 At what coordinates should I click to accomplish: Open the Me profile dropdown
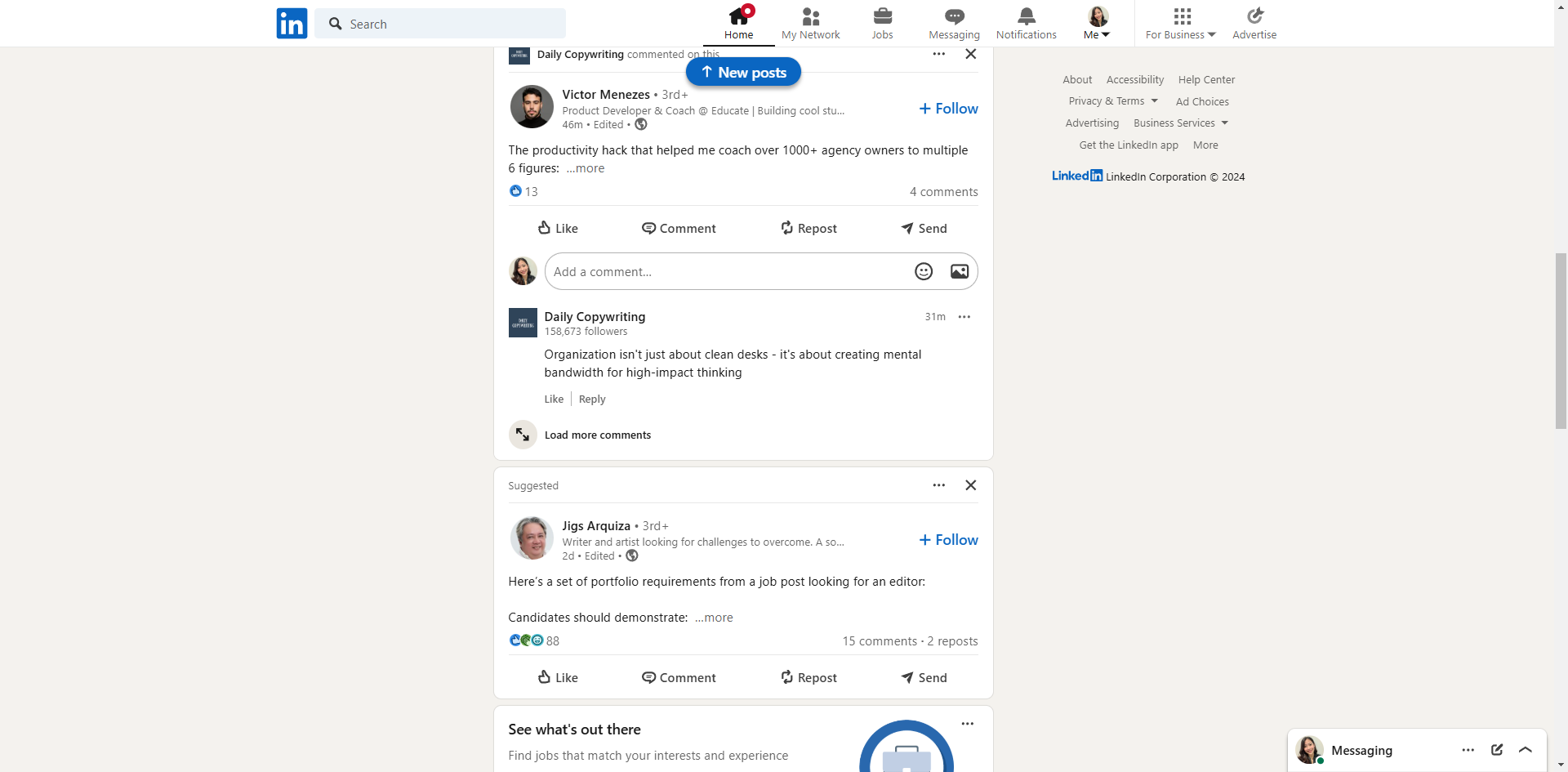(1097, 24)
